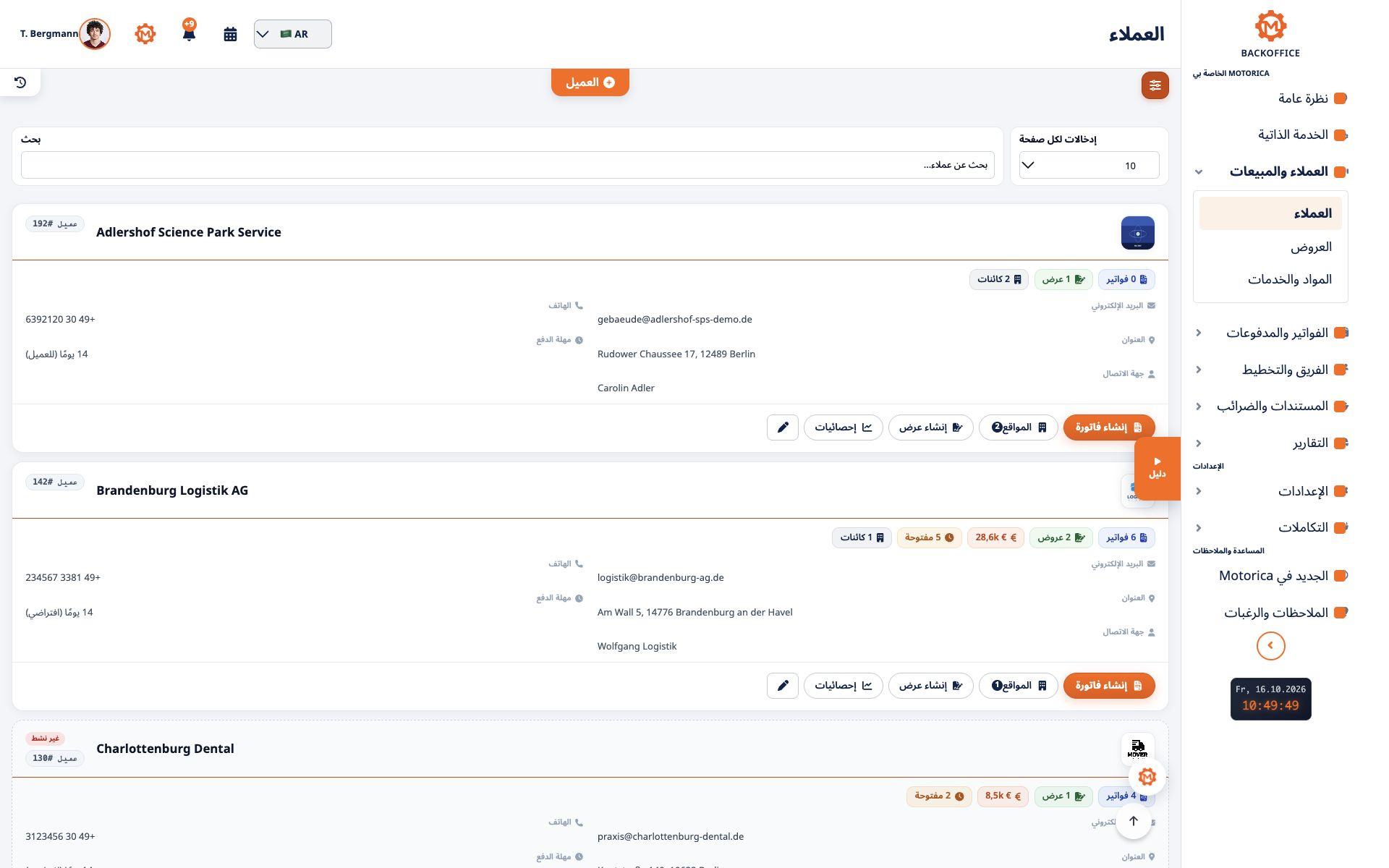The height and width of the screenshot is (868, 1389).
Task: Click the Backoffice Motorica logo
Action: 1270,34
